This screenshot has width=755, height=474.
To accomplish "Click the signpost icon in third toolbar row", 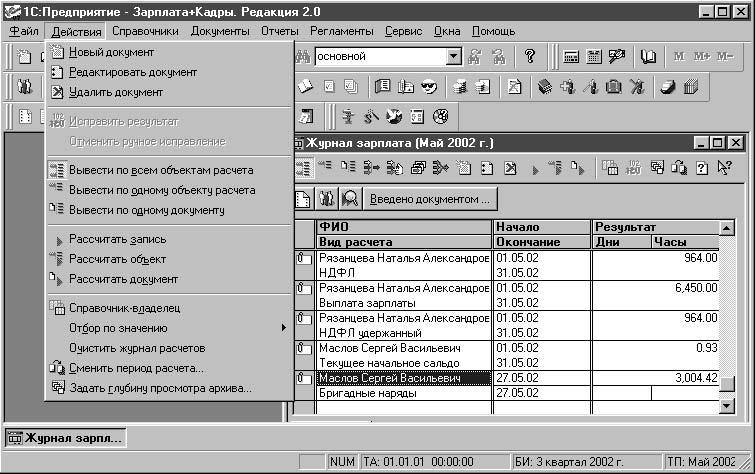I will [347, 117].
